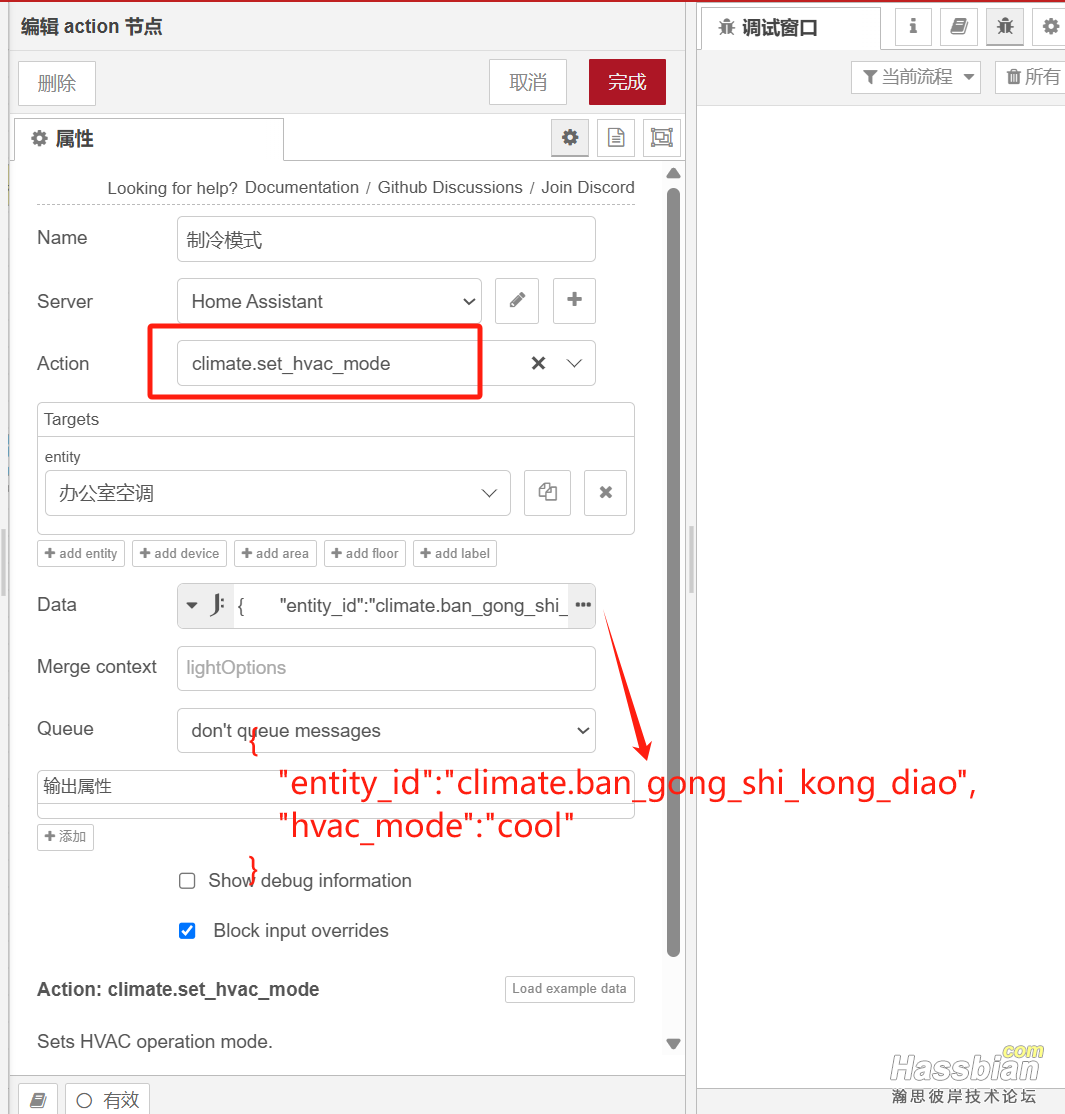Open the Documentation help link
Image resolution: width=1065 pixels, height=1114 pixels.
click(x=301, y=187)
